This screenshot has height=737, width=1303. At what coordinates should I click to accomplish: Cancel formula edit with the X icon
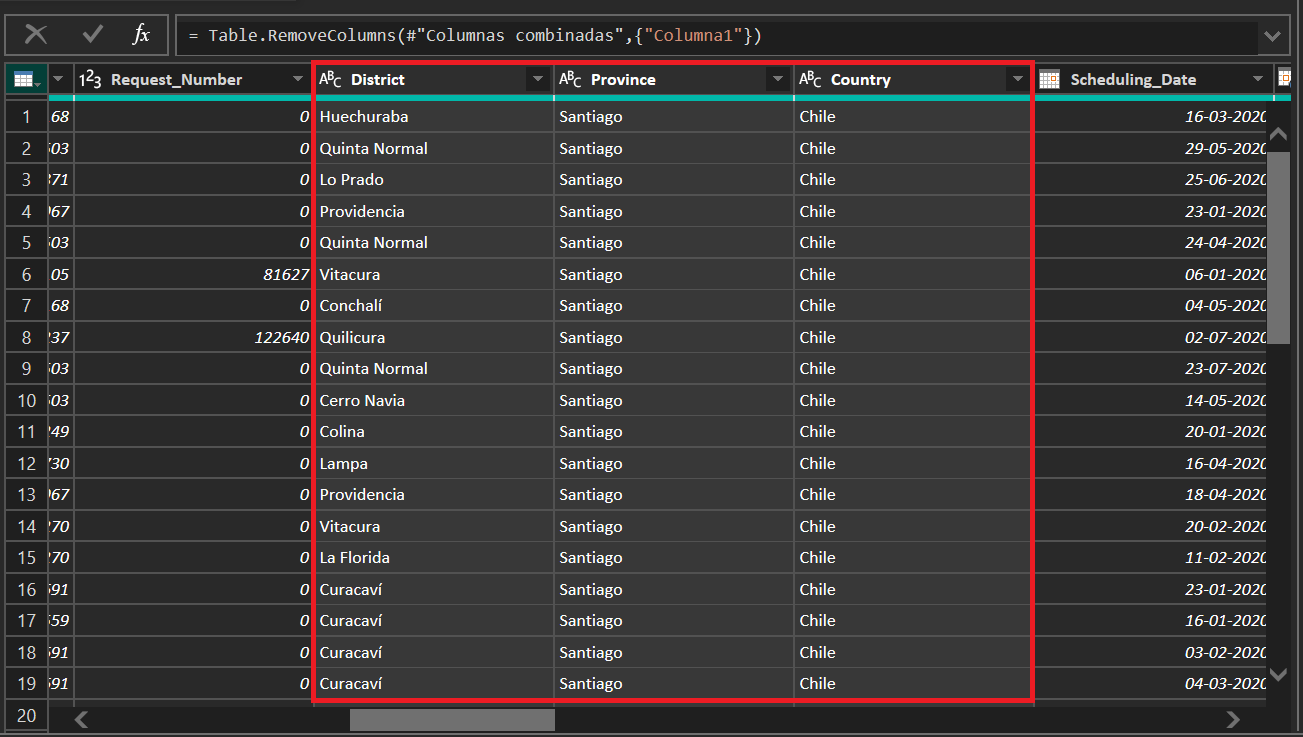(36, 35)
